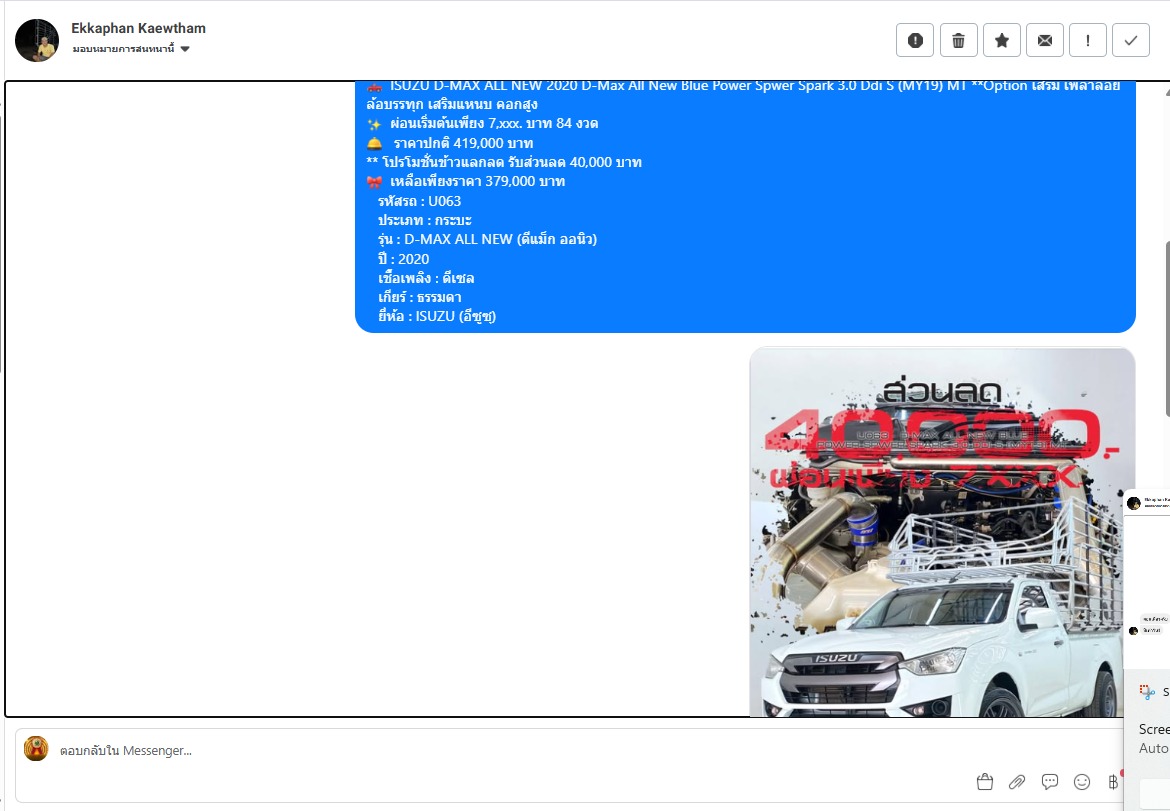
Task: Click the conversation scrollbar thumb
Action: (1166, 328)
